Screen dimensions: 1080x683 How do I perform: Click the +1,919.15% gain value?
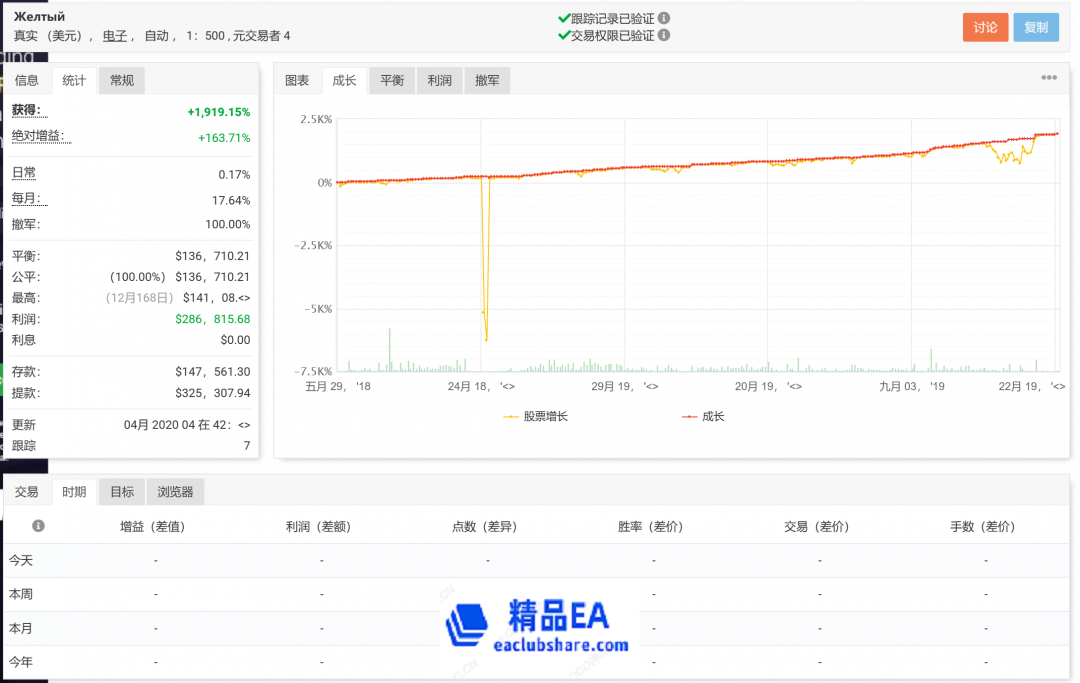(x=219, y=112)
